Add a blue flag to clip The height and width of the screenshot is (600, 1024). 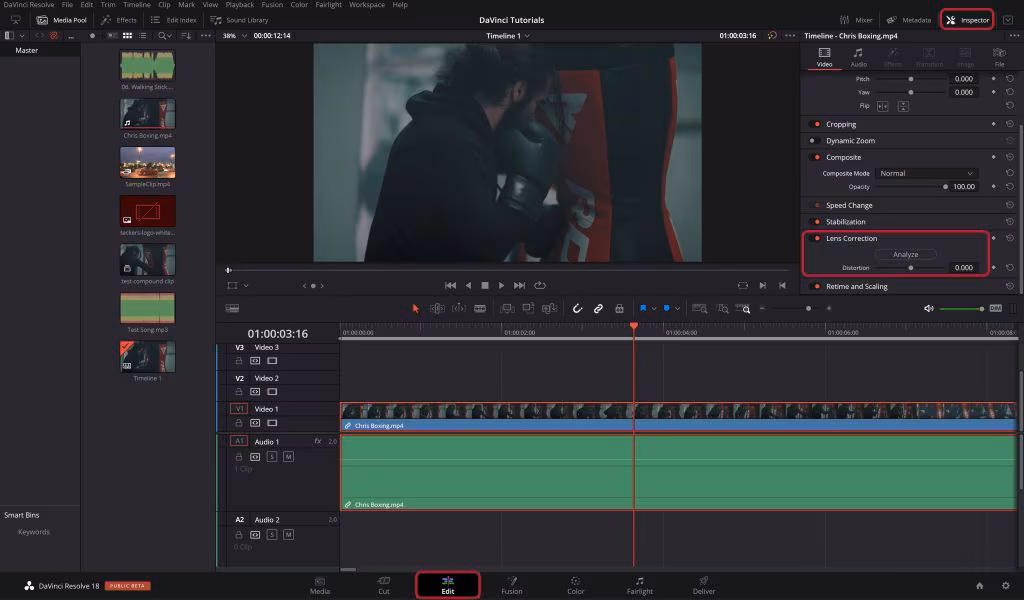(x=643, y=308)
